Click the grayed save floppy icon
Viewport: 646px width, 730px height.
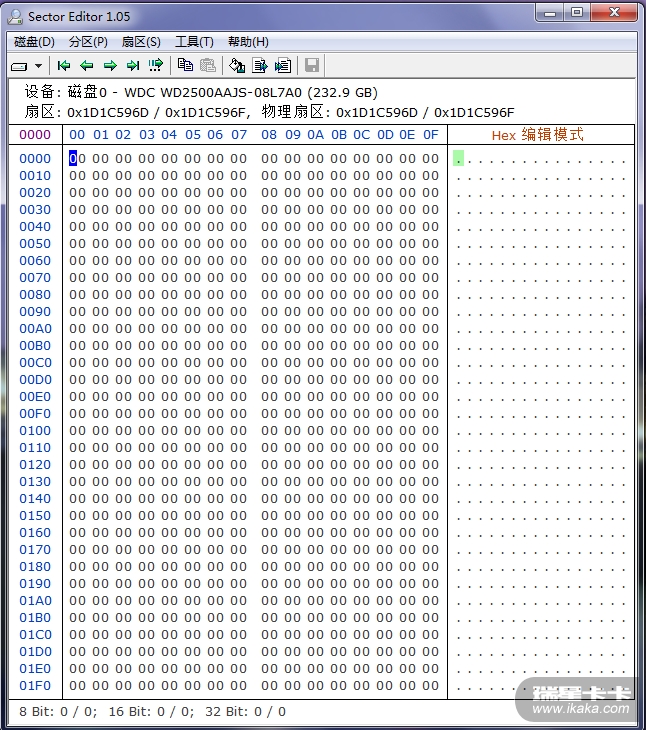[x=312, y=66]
